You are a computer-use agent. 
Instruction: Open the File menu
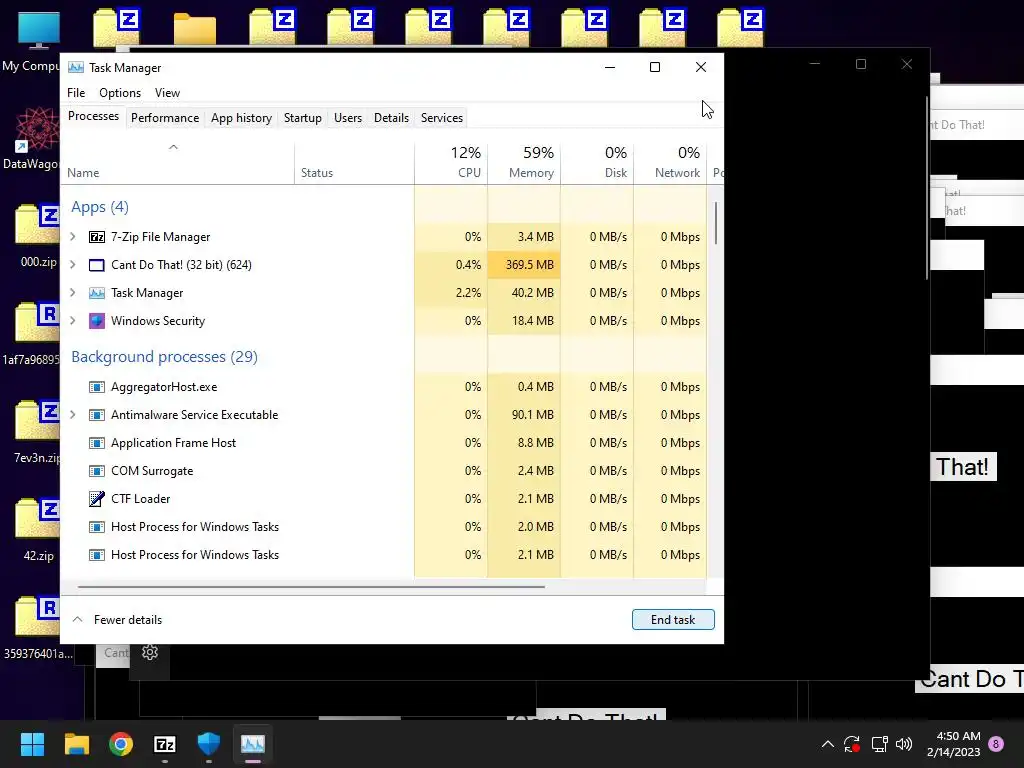point(76,93)
